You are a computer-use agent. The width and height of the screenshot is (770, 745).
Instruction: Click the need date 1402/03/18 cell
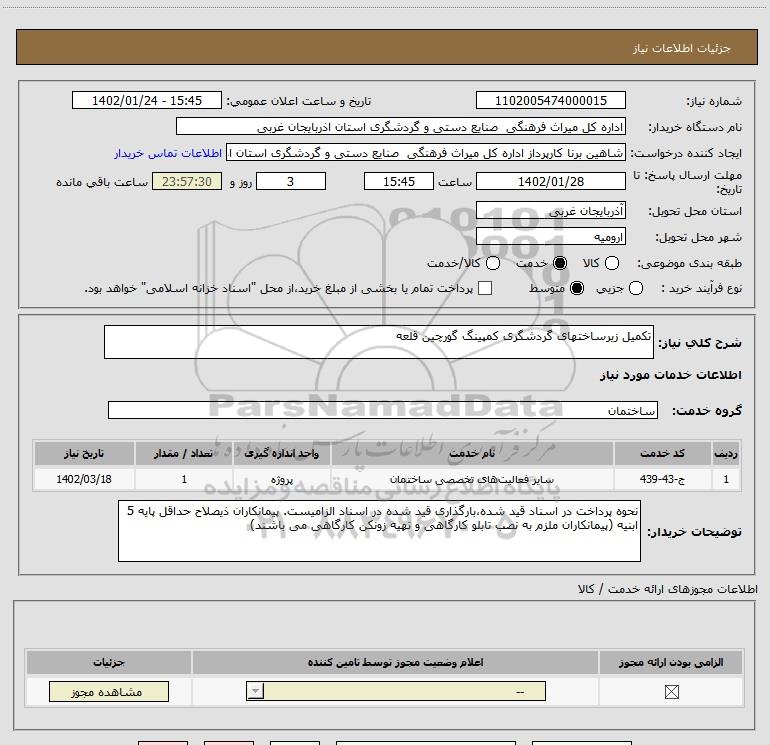point(84,479)
